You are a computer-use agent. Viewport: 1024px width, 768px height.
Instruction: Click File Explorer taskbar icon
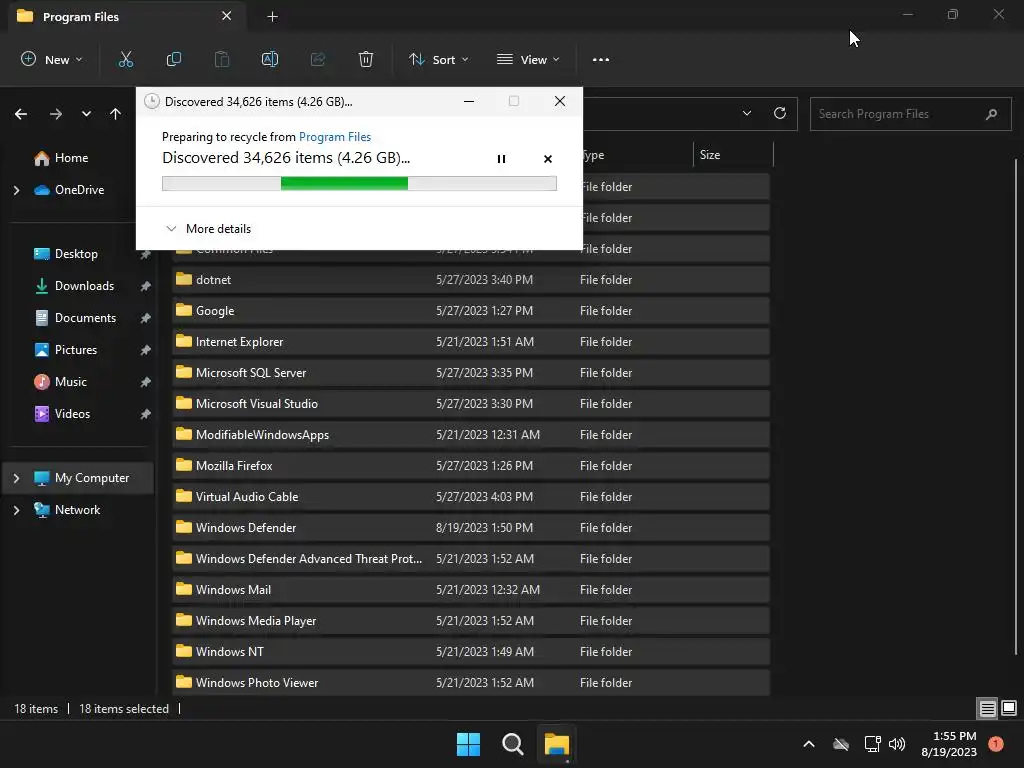[x=557, y=744]
